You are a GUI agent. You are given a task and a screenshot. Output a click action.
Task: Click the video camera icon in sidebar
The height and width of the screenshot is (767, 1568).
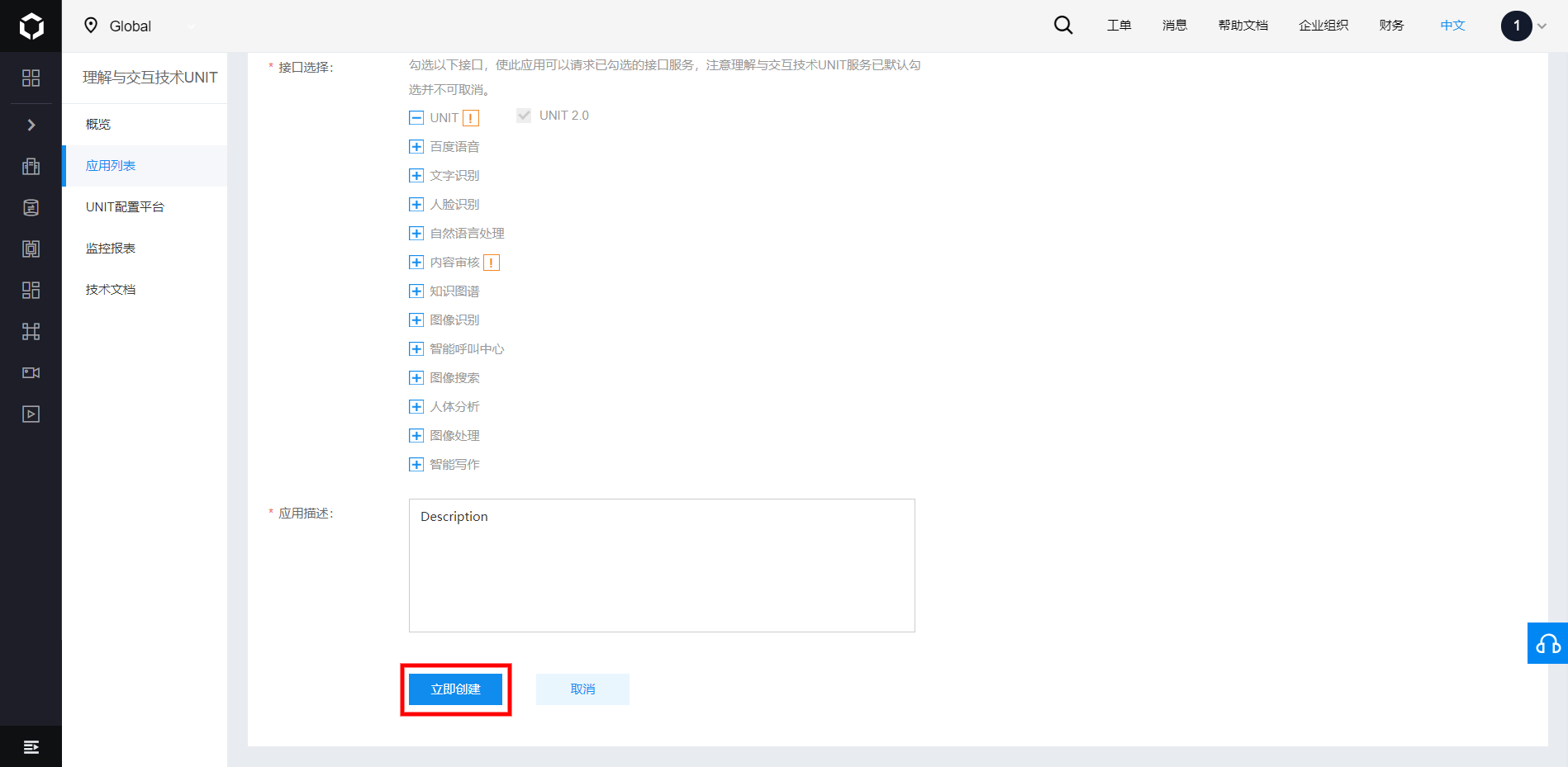pyautogui.click(x=31, y=372)
